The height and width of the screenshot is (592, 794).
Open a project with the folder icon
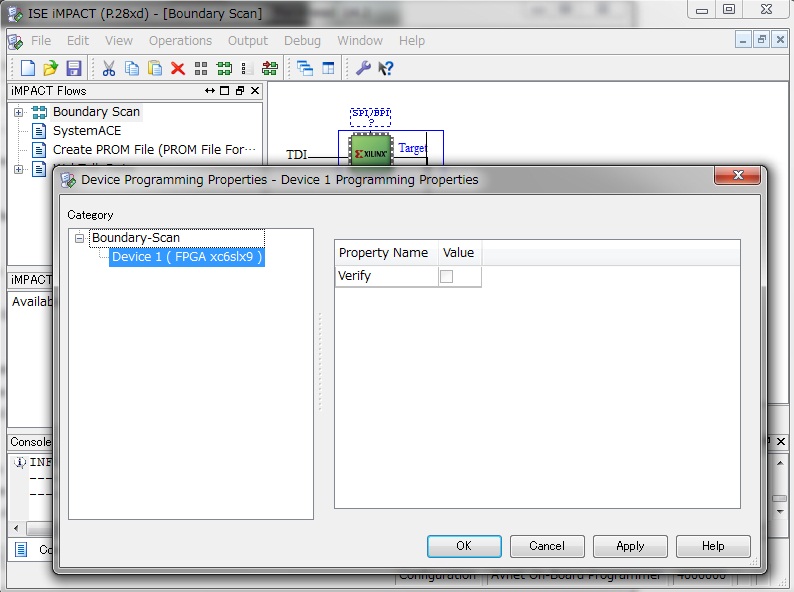(x=51, y=68)
